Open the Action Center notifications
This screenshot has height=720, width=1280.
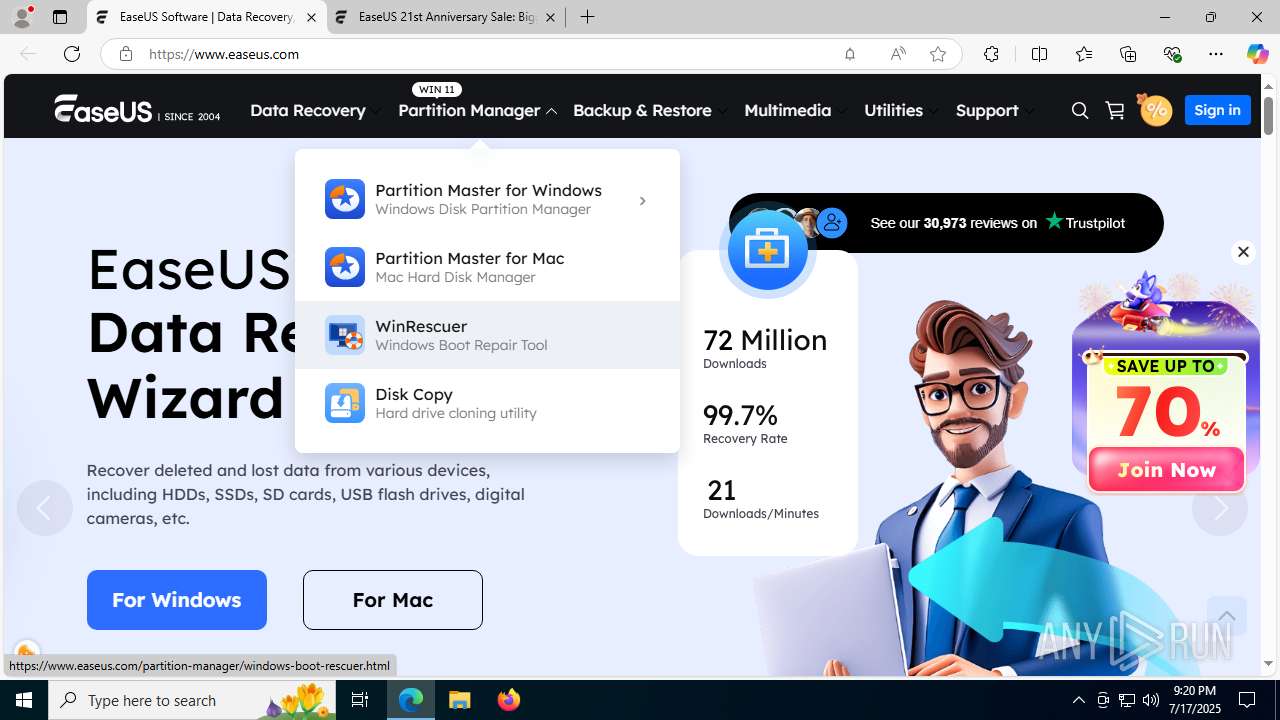1247,700
